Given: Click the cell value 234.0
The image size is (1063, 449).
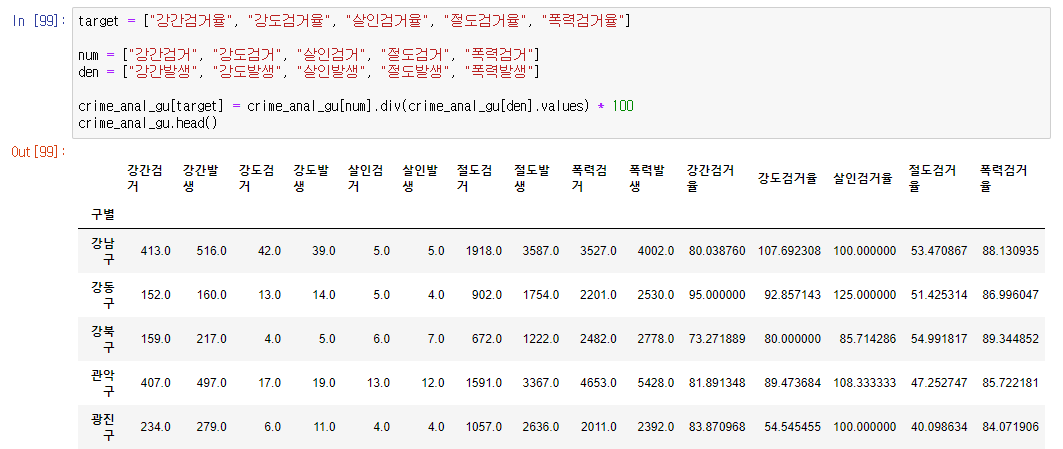Looking at the screenshot, I should coord(155,427).
